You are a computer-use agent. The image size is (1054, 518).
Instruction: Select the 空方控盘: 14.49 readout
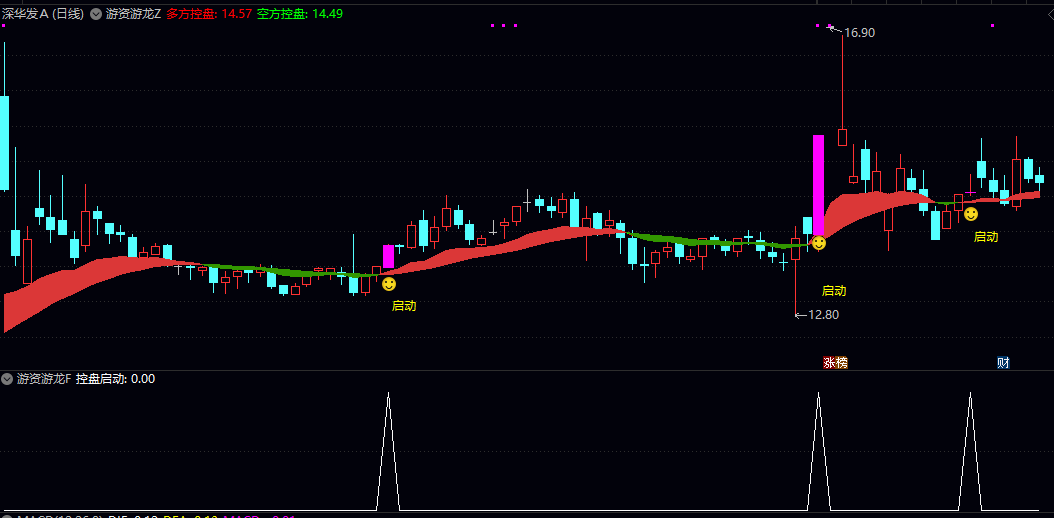pyautogui.click(x=300, y=13)
